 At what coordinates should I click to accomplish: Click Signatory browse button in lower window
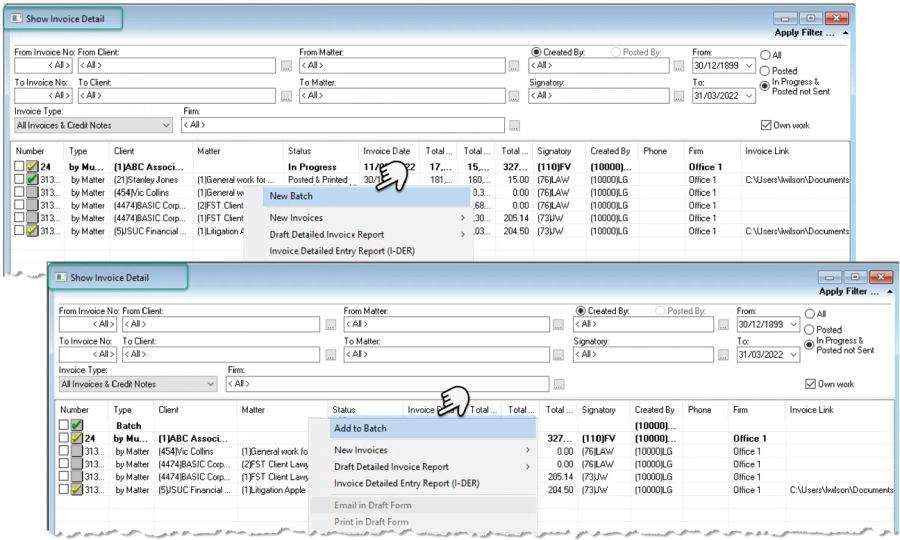(x=723, y=355)
